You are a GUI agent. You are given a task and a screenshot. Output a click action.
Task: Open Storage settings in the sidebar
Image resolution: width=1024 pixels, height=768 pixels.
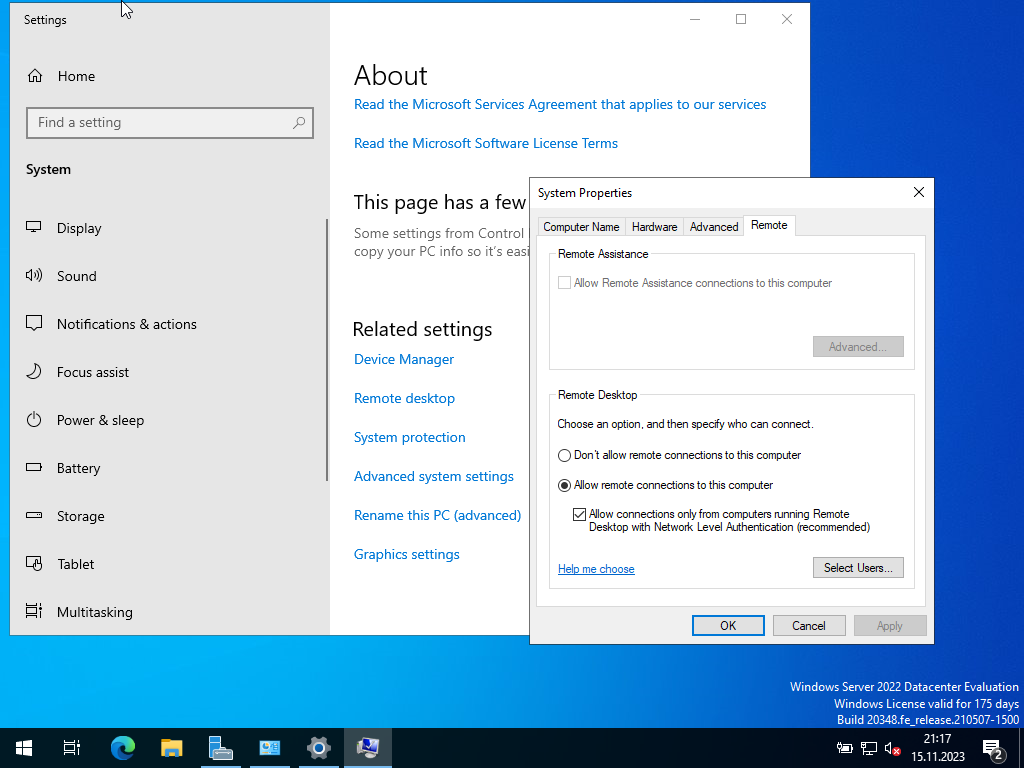pos(65,516)
